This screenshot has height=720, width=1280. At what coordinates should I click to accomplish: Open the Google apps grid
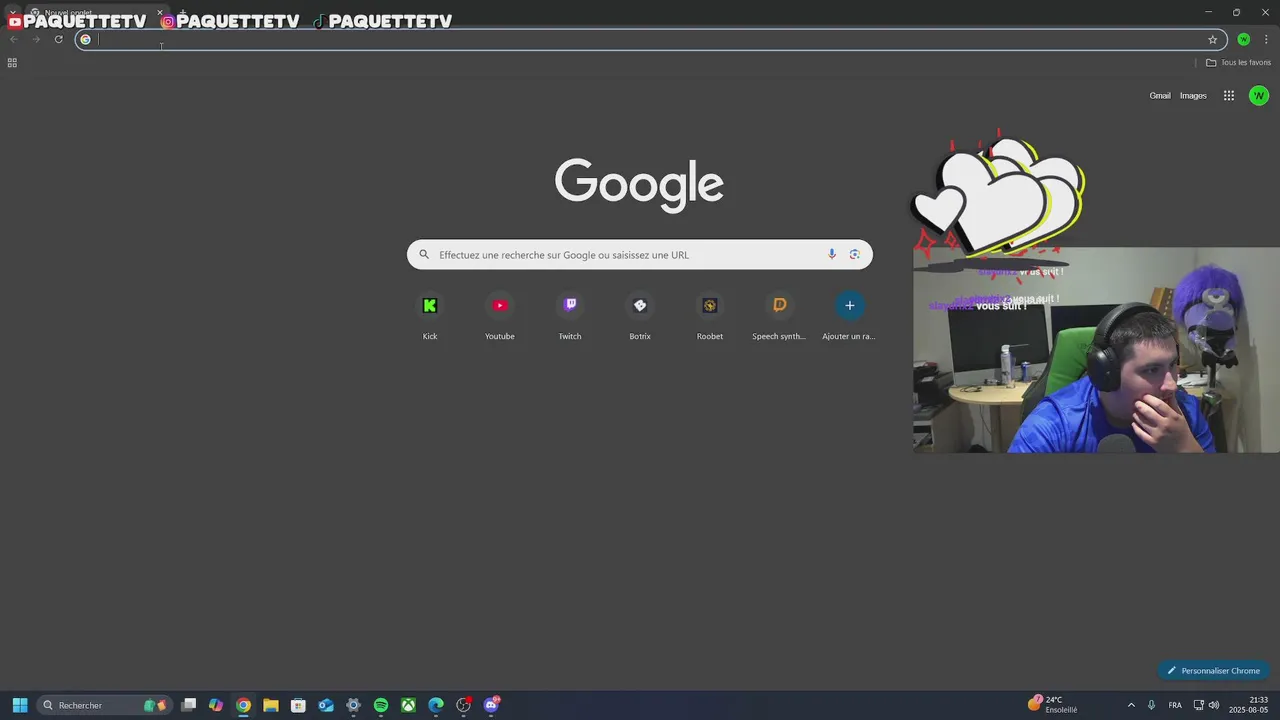click(1229, 96)
